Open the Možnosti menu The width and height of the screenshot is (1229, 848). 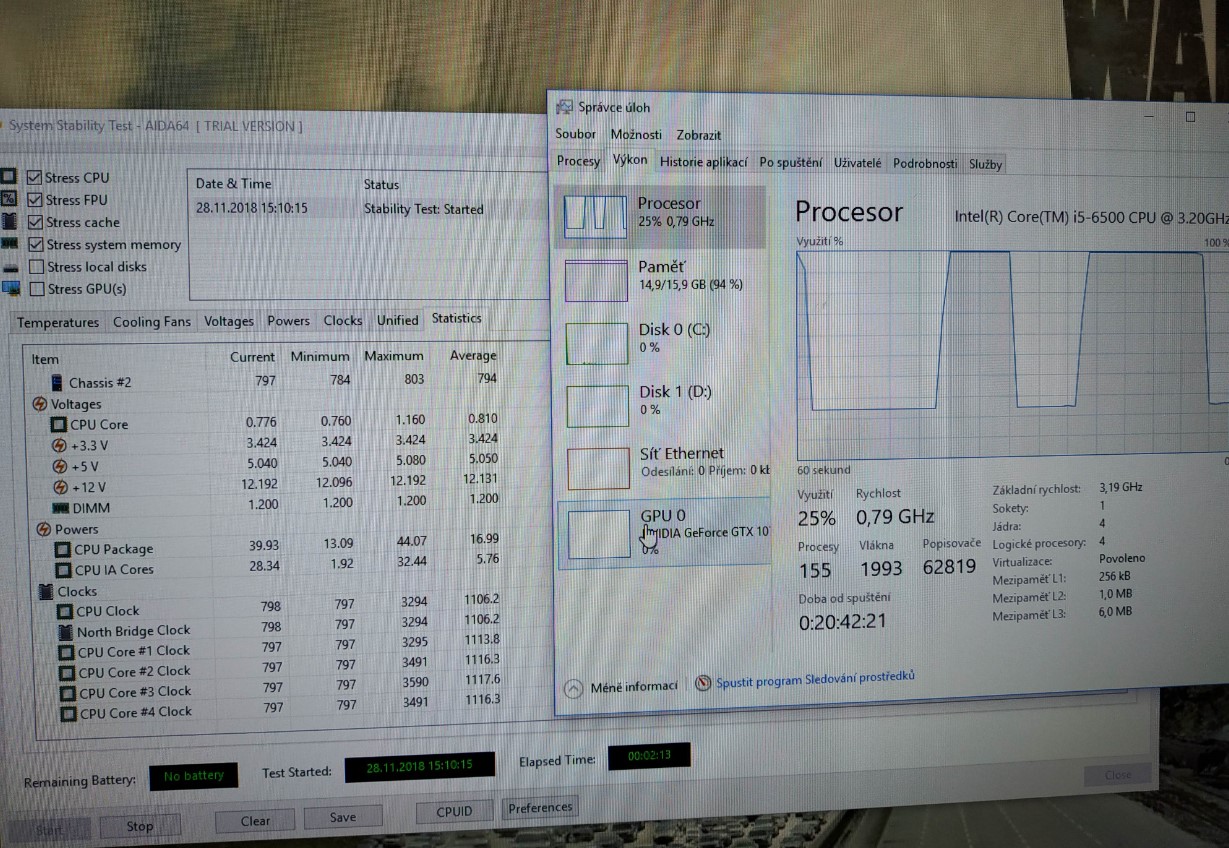[x=636, y=134]
